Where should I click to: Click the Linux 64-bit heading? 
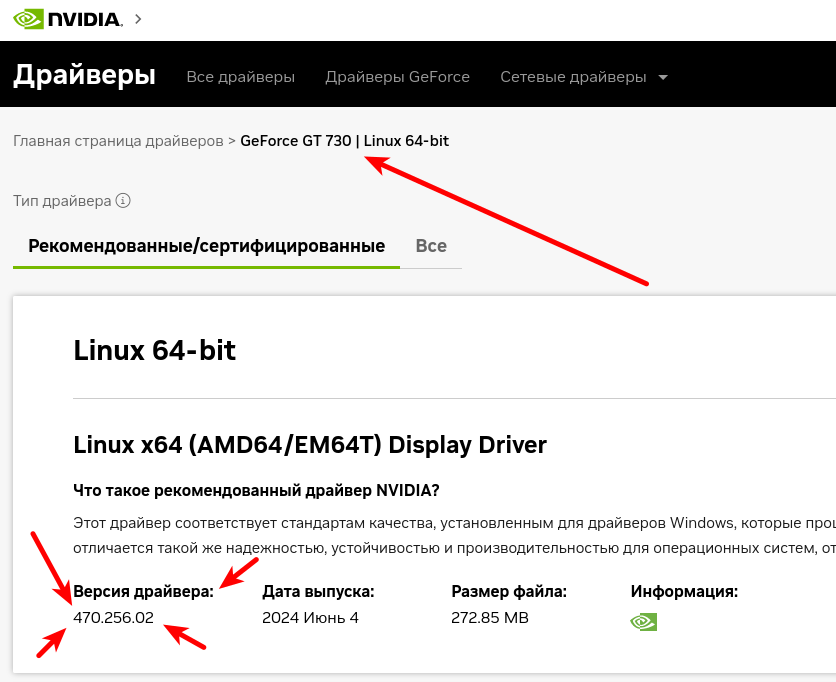(155, 350)
